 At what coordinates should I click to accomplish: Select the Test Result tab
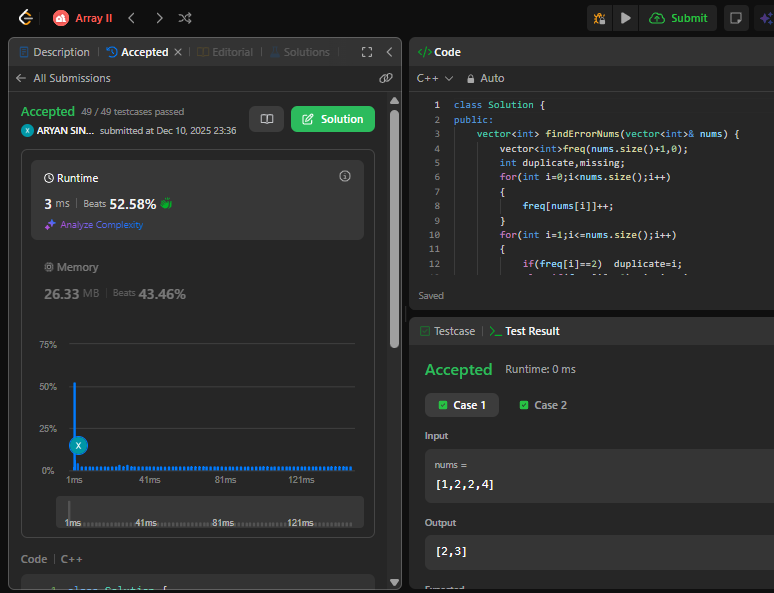pyautogui.click(x=525, y=331)
